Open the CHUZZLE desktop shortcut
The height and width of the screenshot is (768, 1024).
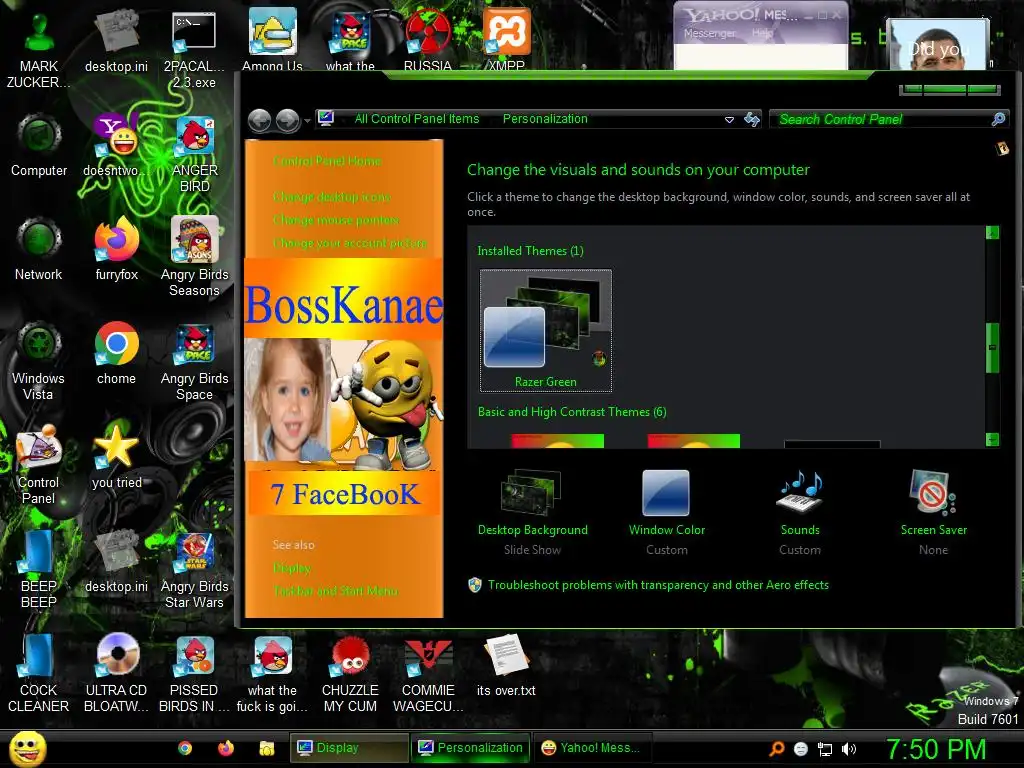tap(350, 672)
